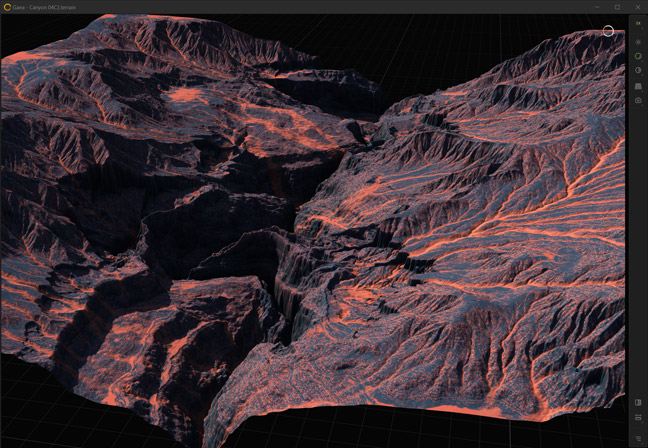The width and height of the screenshot is (648, 448).
Task: Close the Gaea application window
Action: (637, 7)
